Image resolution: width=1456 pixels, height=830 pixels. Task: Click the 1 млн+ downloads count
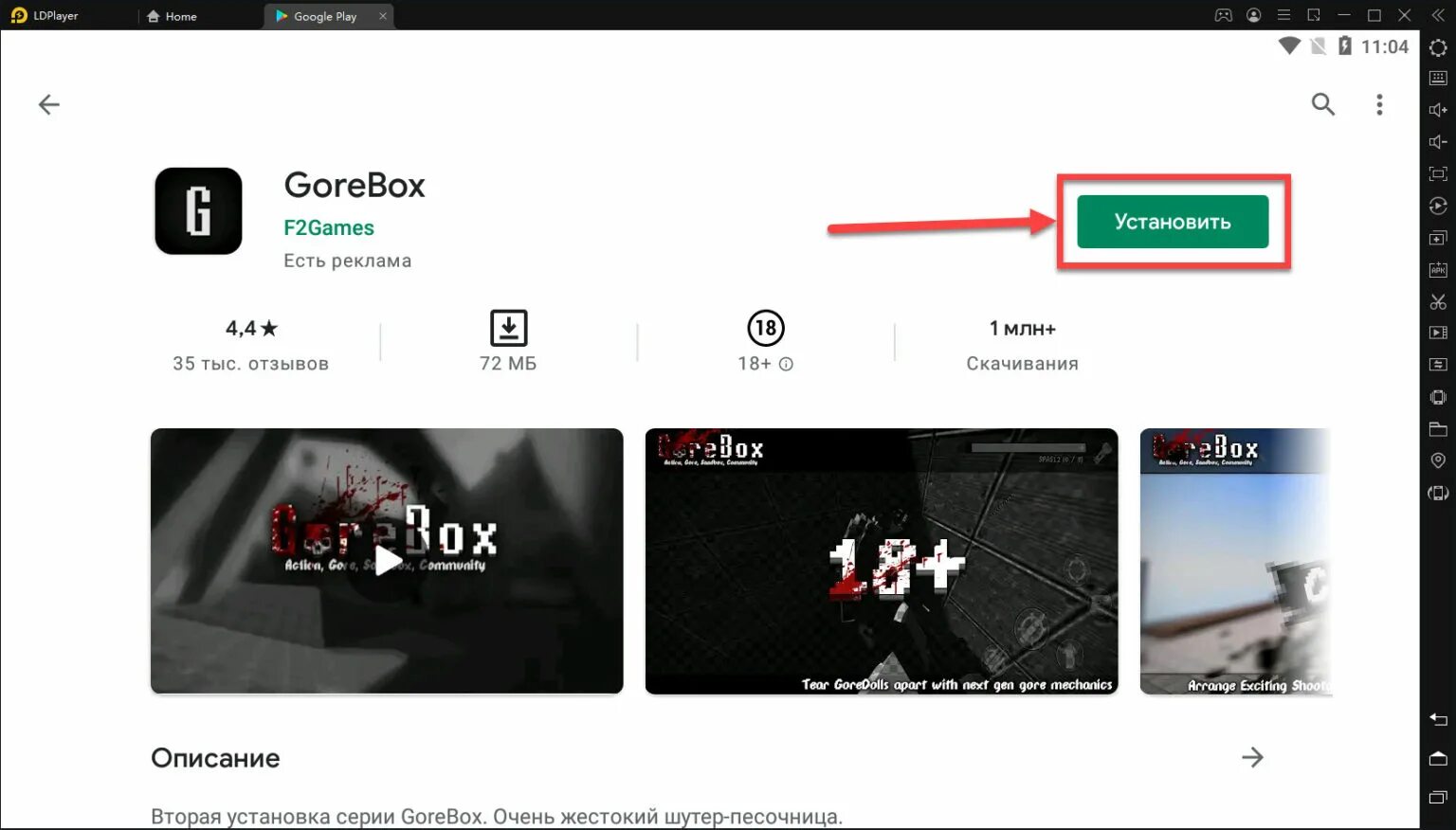(1022, 345)
